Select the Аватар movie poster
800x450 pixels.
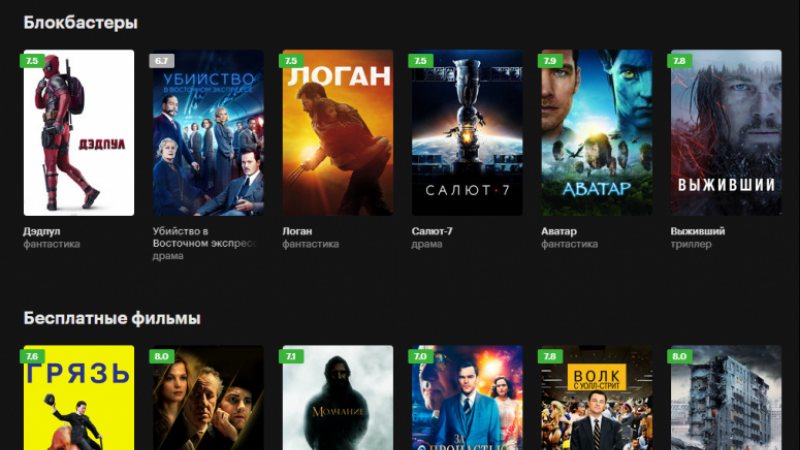coord(597,133)
